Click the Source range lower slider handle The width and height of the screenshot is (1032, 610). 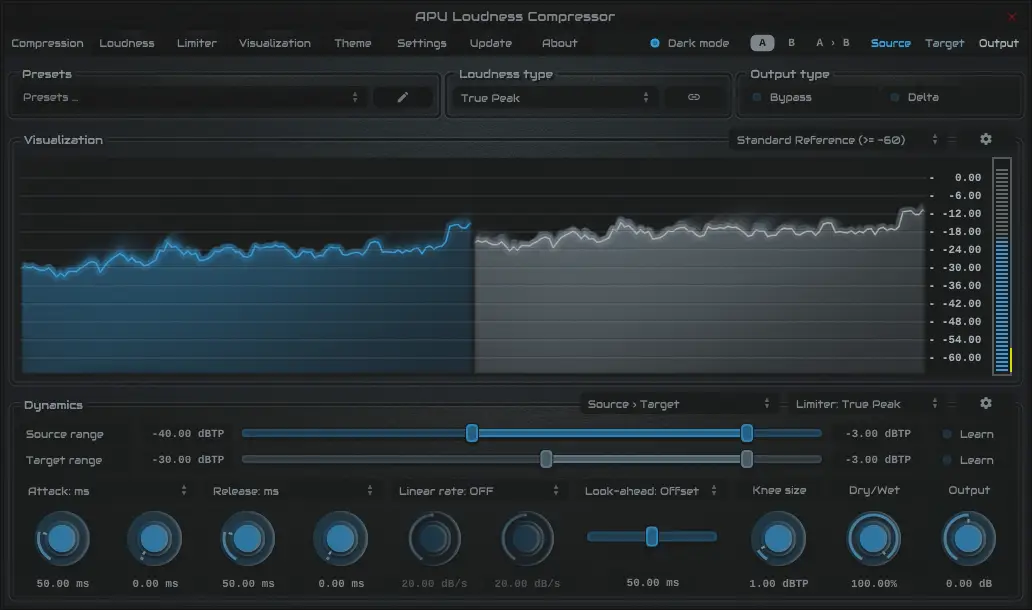(472, 433)
